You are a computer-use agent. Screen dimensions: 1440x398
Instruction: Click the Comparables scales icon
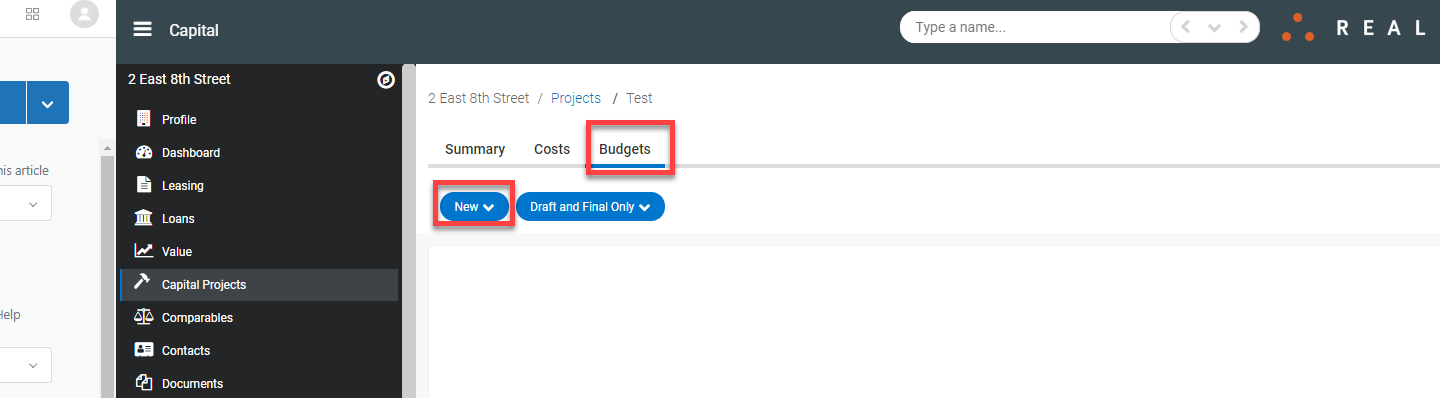click(x=143, y=317)
